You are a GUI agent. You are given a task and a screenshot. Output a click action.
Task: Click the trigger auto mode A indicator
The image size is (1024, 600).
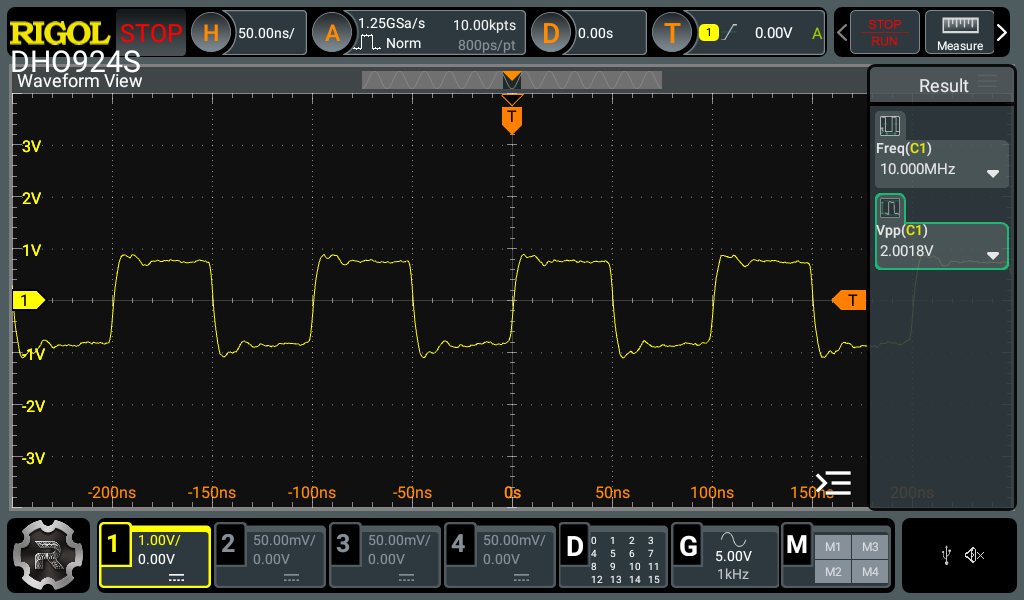pyautogui.click(x=816, y=33)
